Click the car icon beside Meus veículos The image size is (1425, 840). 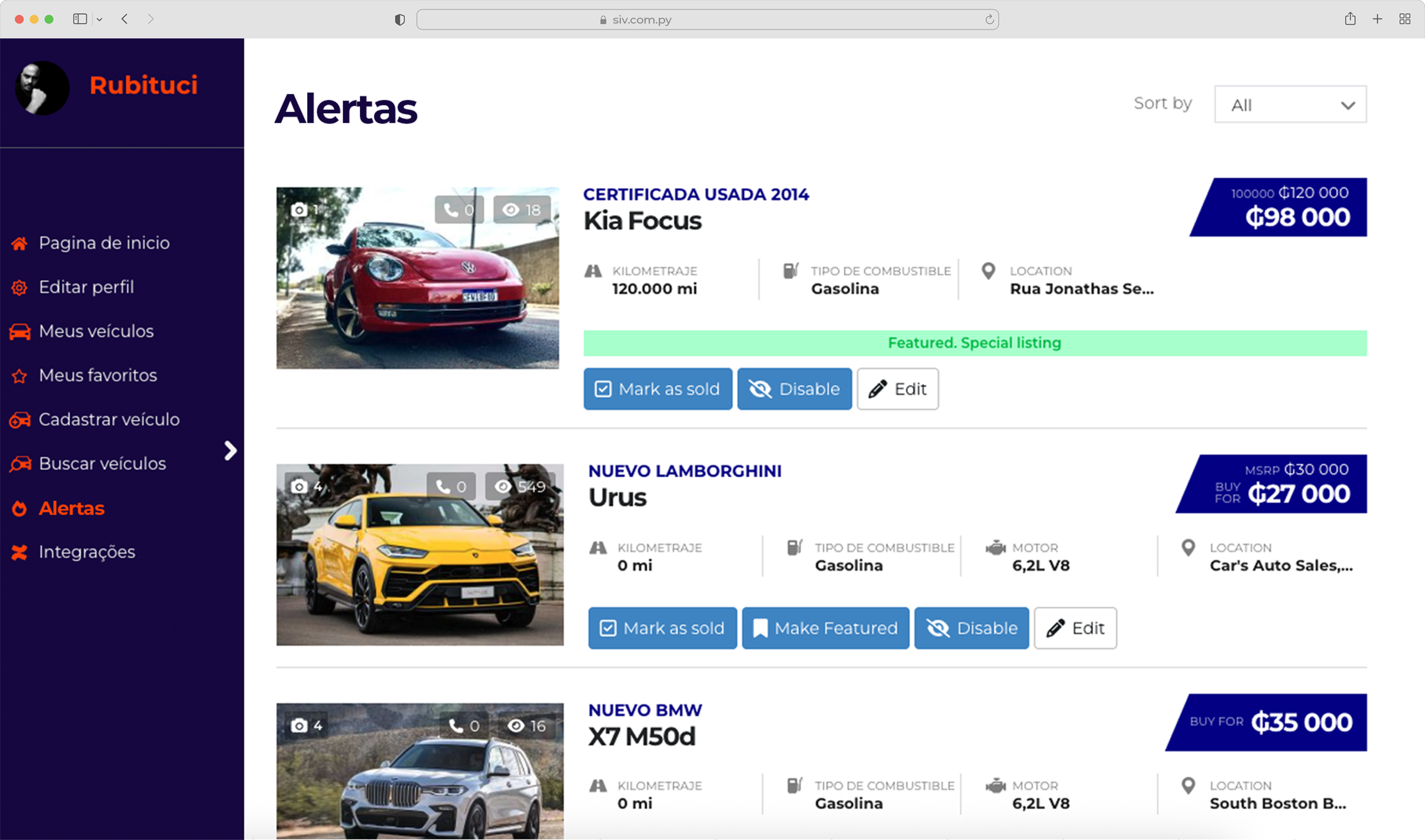(x=19, y=331)
